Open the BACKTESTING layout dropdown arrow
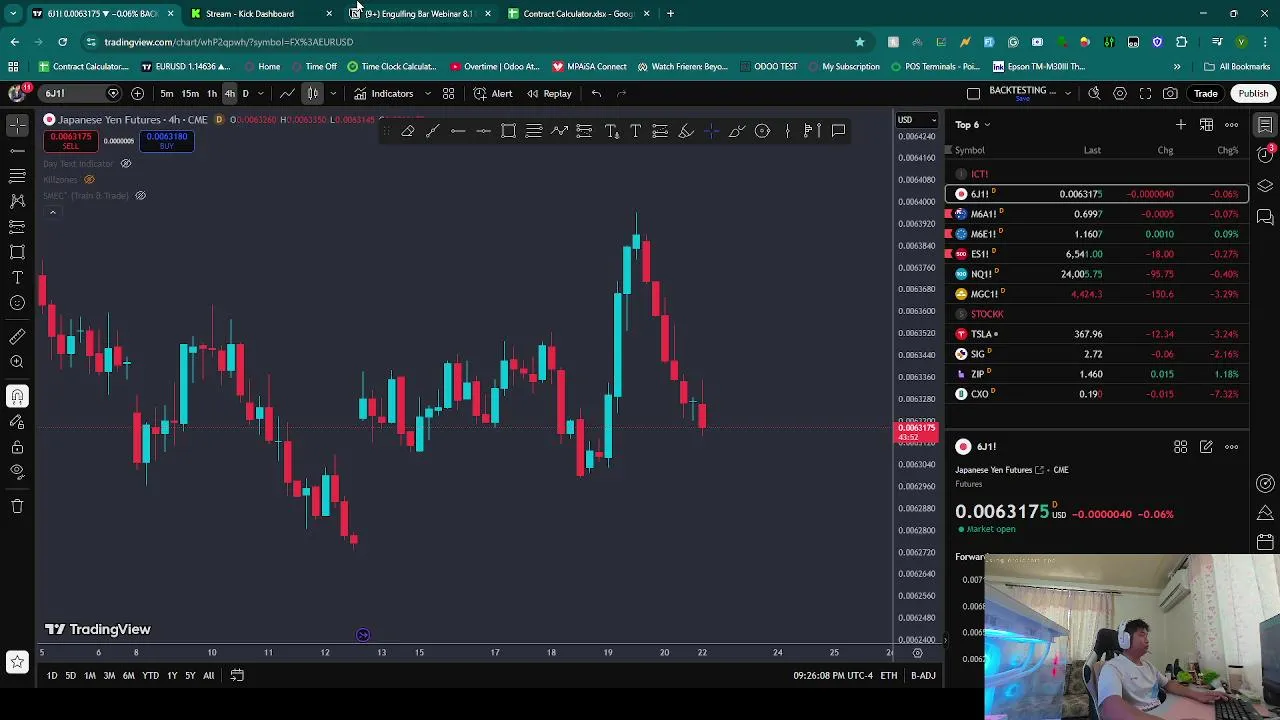 point(1068,93)
